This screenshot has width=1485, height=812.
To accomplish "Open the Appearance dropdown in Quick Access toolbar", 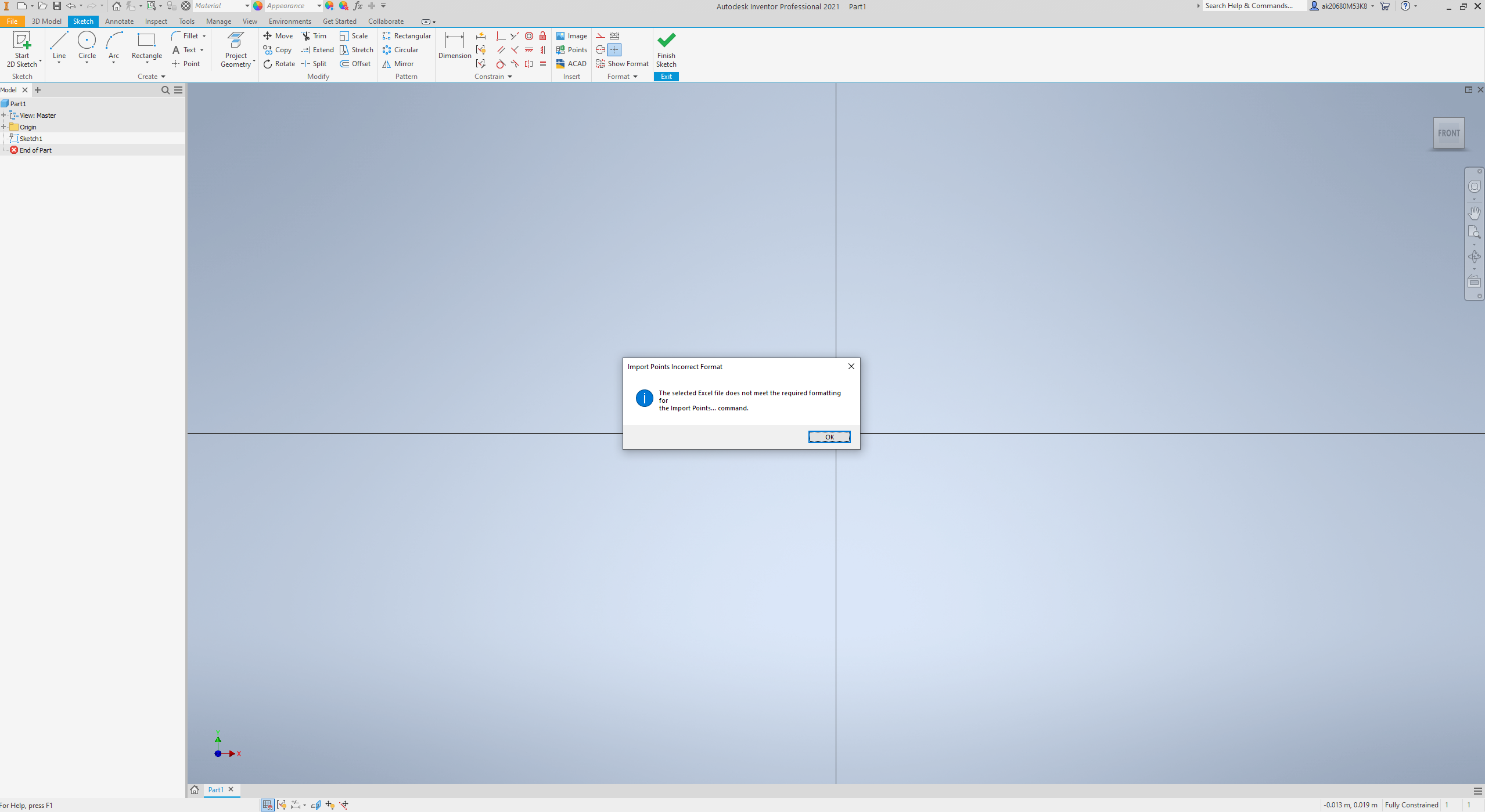I will 318,6.
